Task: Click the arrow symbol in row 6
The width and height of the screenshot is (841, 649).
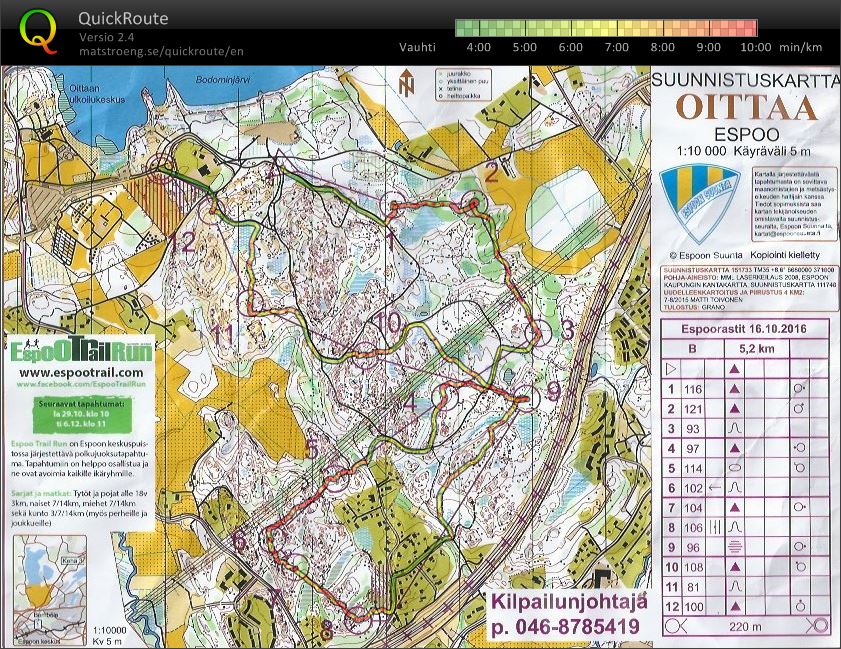Action: [x=715, y=488]
